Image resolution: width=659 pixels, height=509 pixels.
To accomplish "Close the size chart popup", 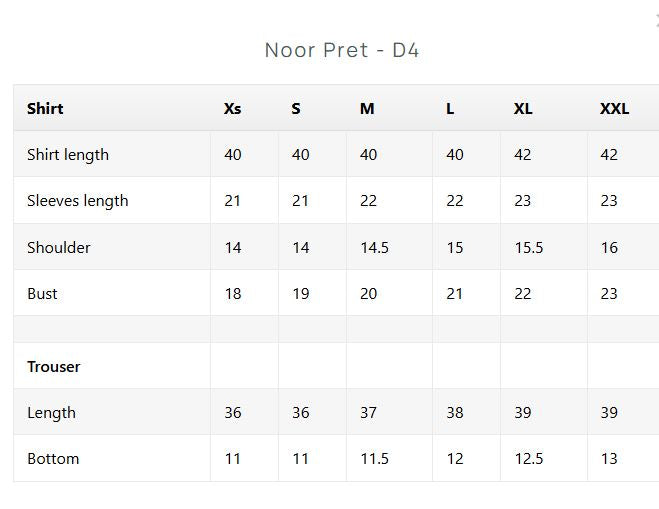I will tap(657, 20).
